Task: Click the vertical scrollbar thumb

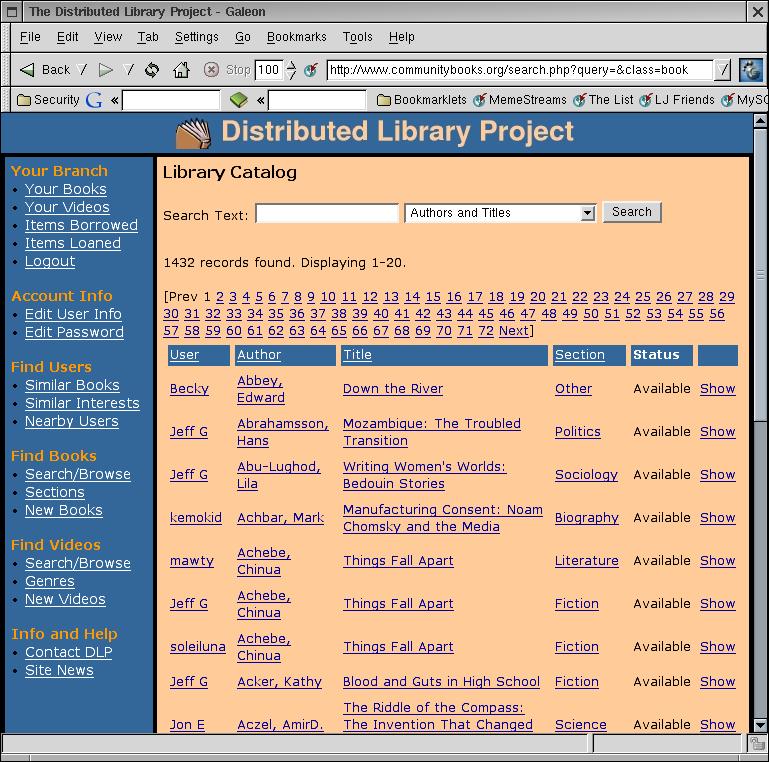Action: click(760, 274)
